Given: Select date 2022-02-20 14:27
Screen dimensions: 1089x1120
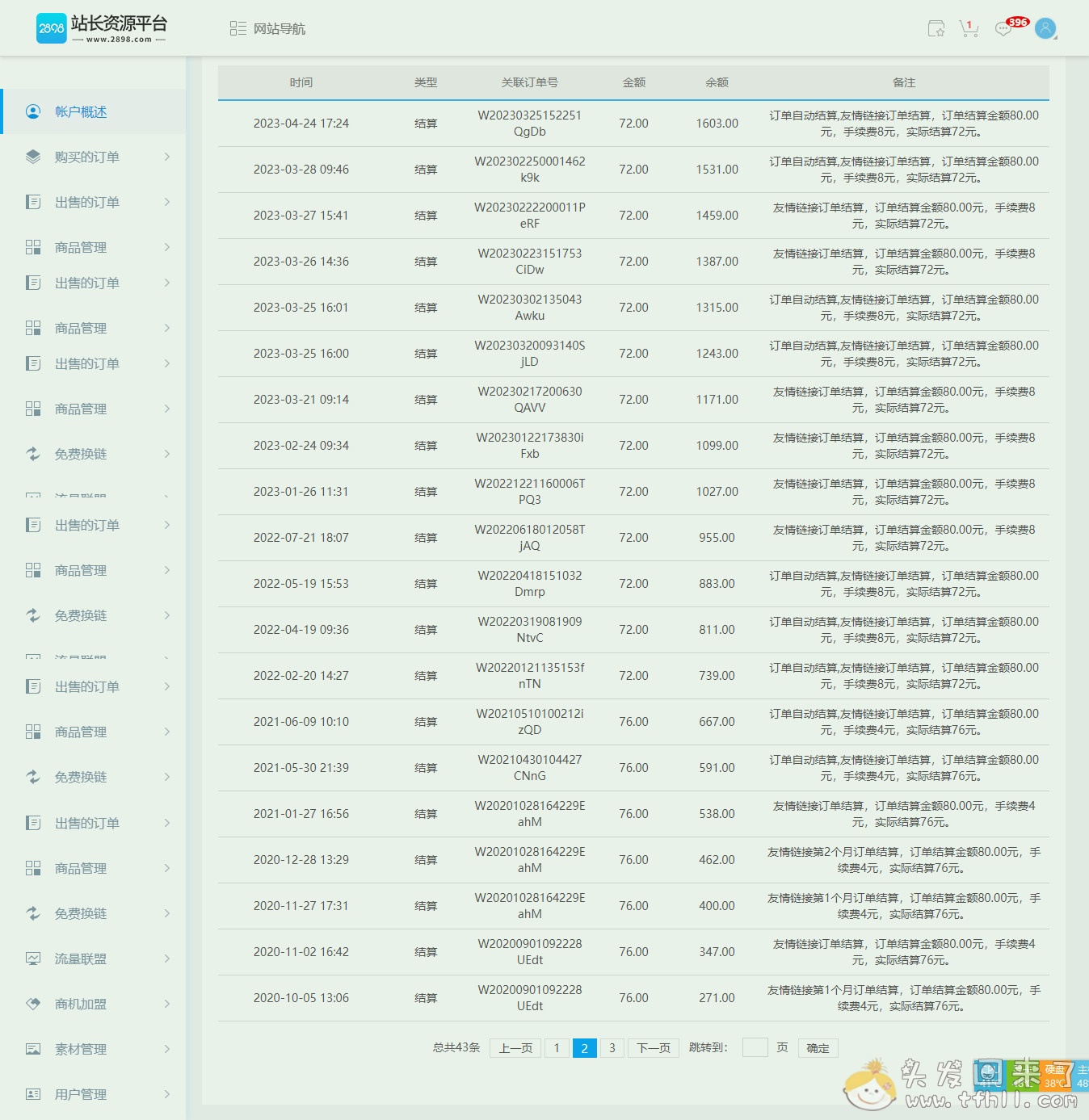Looking at the screenshot, I should point(301,676).
